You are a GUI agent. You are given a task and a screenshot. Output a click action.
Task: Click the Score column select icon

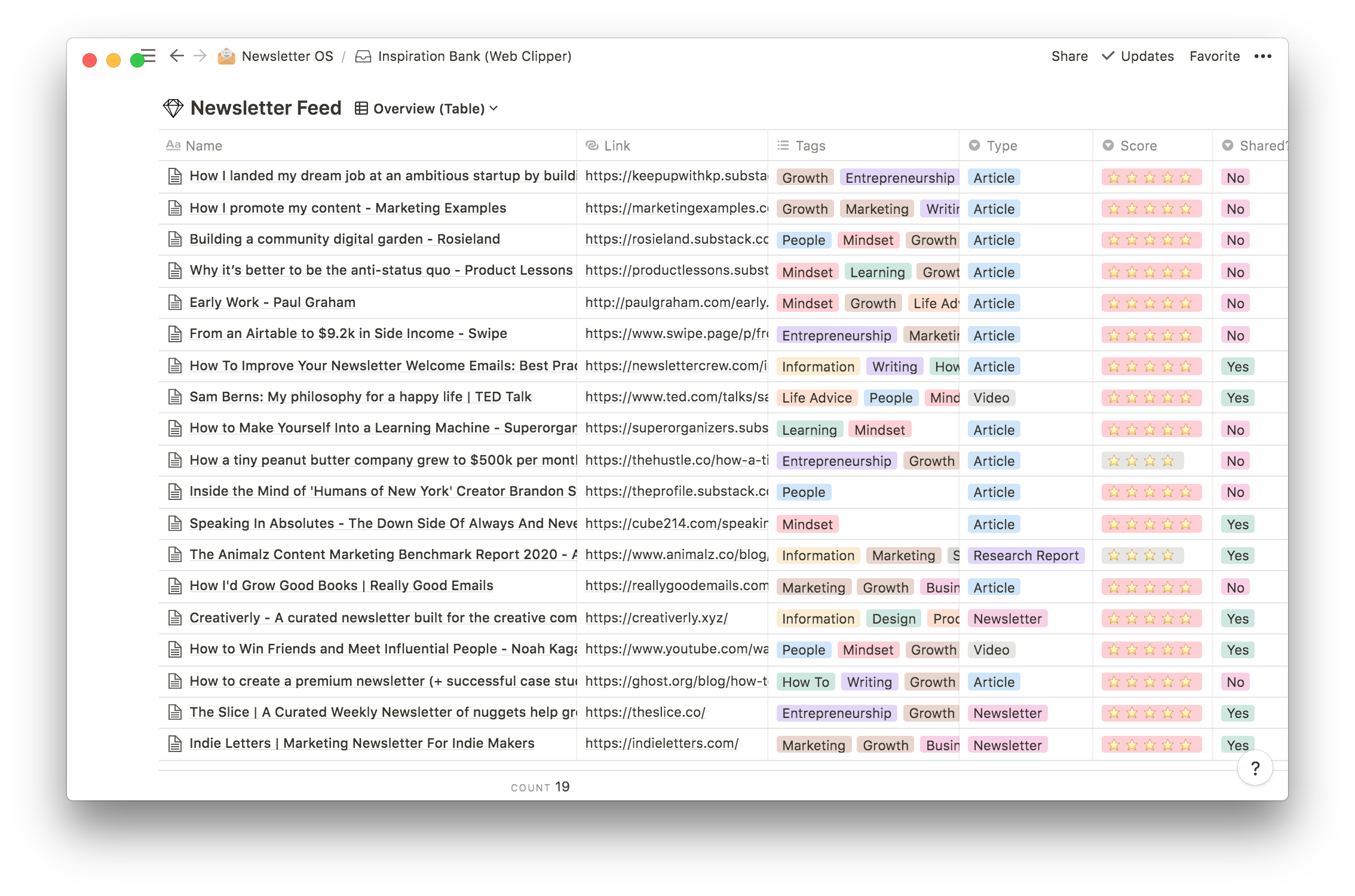(x=1108, y=145)
